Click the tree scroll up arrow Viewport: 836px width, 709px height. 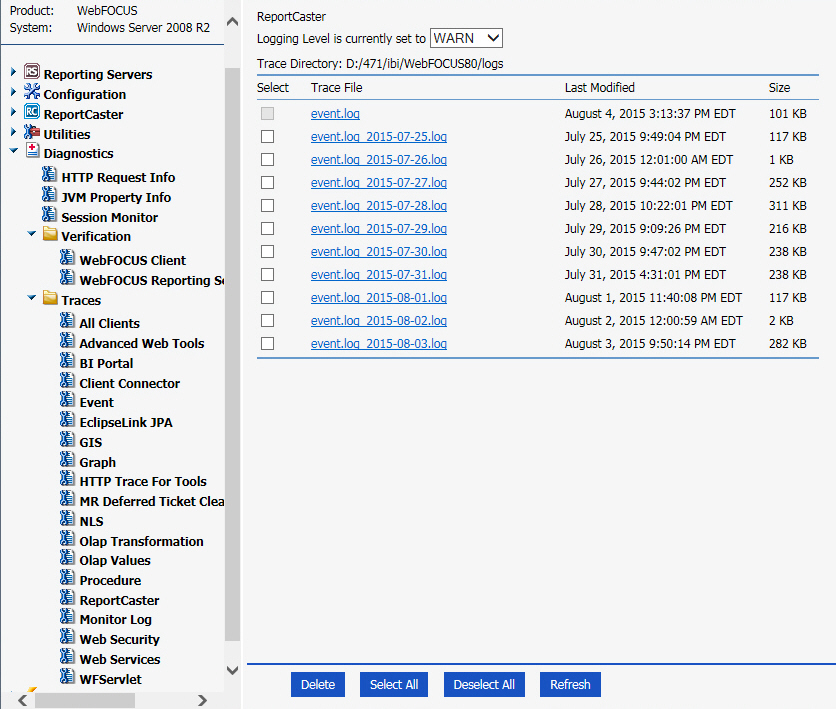(232, 22)
